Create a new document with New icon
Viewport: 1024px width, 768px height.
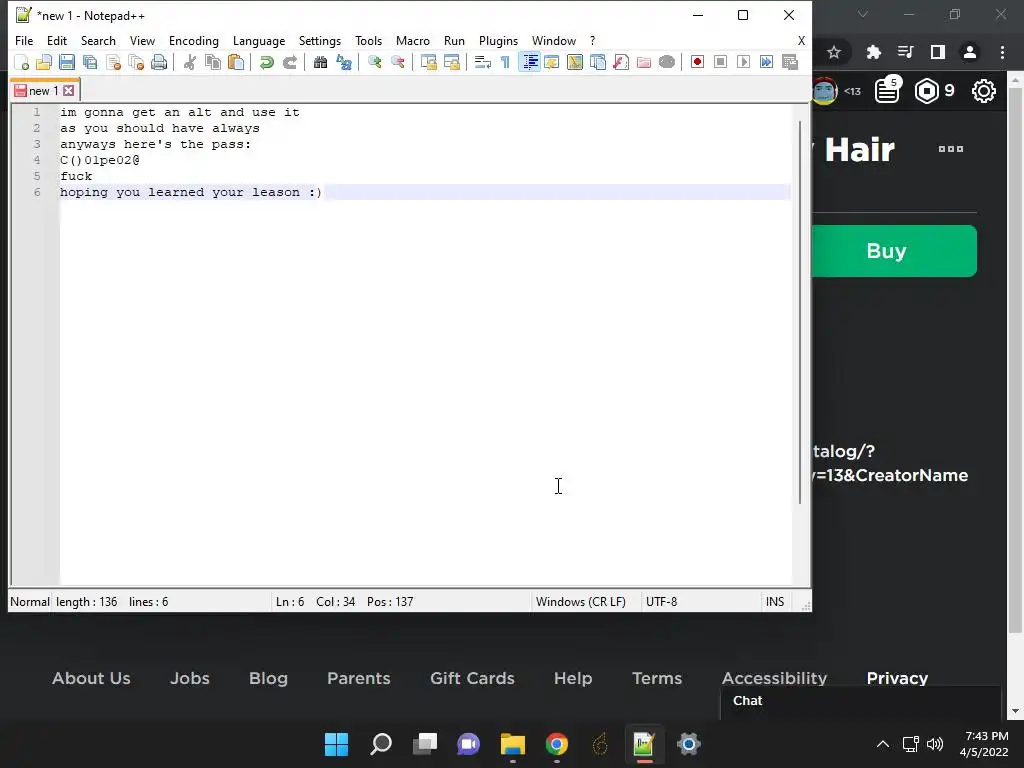(22, 62)
